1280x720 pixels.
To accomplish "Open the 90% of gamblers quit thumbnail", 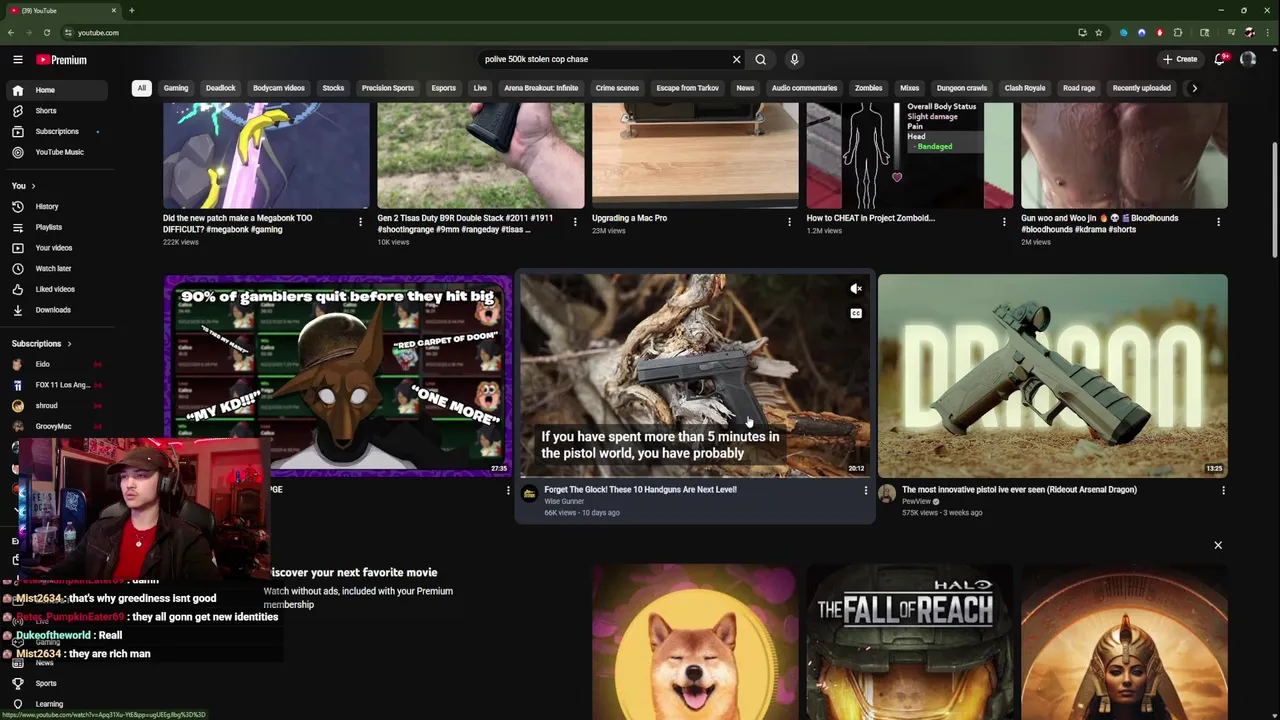I will tap(338, 376).
